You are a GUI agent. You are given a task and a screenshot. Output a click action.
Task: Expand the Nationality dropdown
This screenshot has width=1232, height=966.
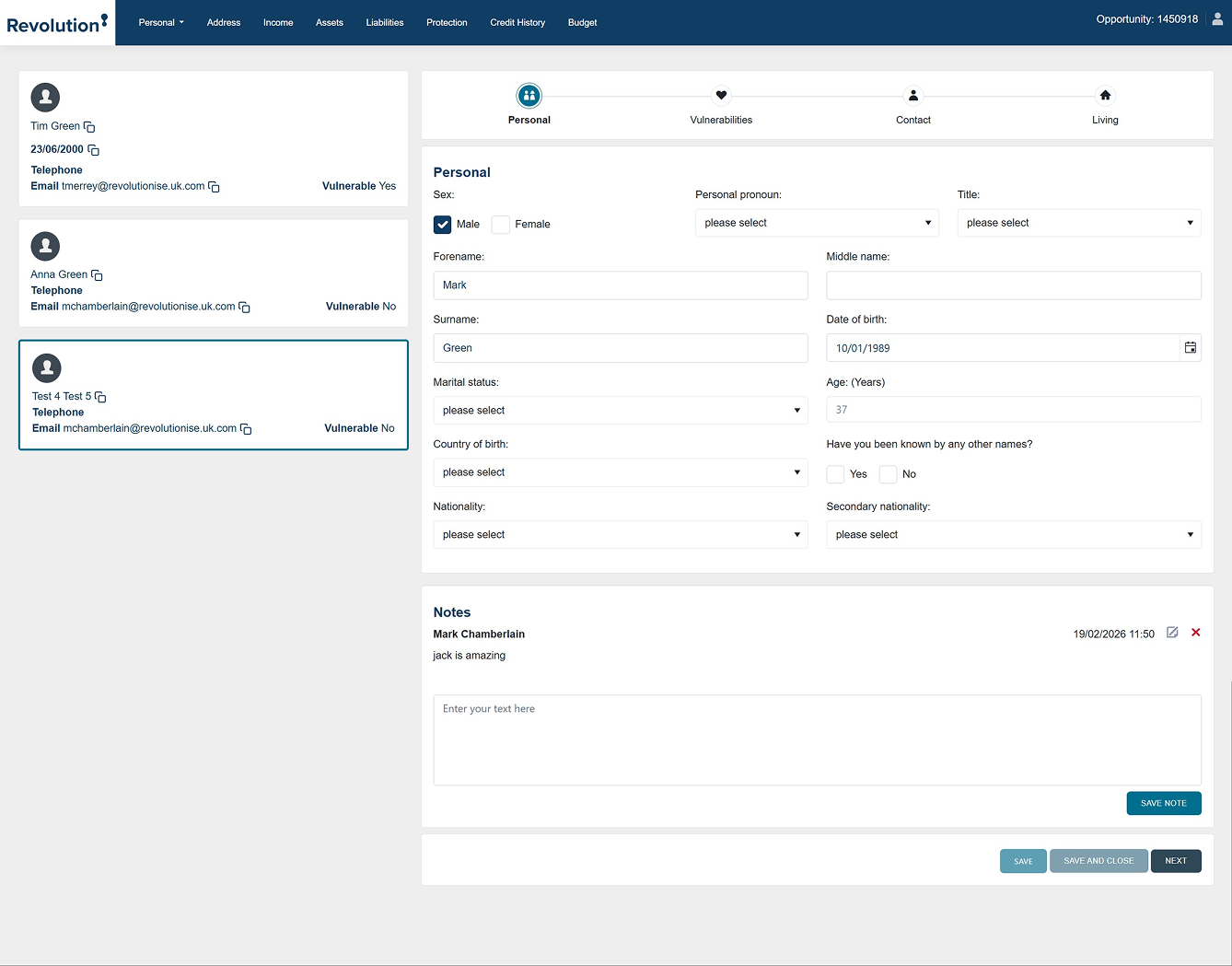click(620, 534)
